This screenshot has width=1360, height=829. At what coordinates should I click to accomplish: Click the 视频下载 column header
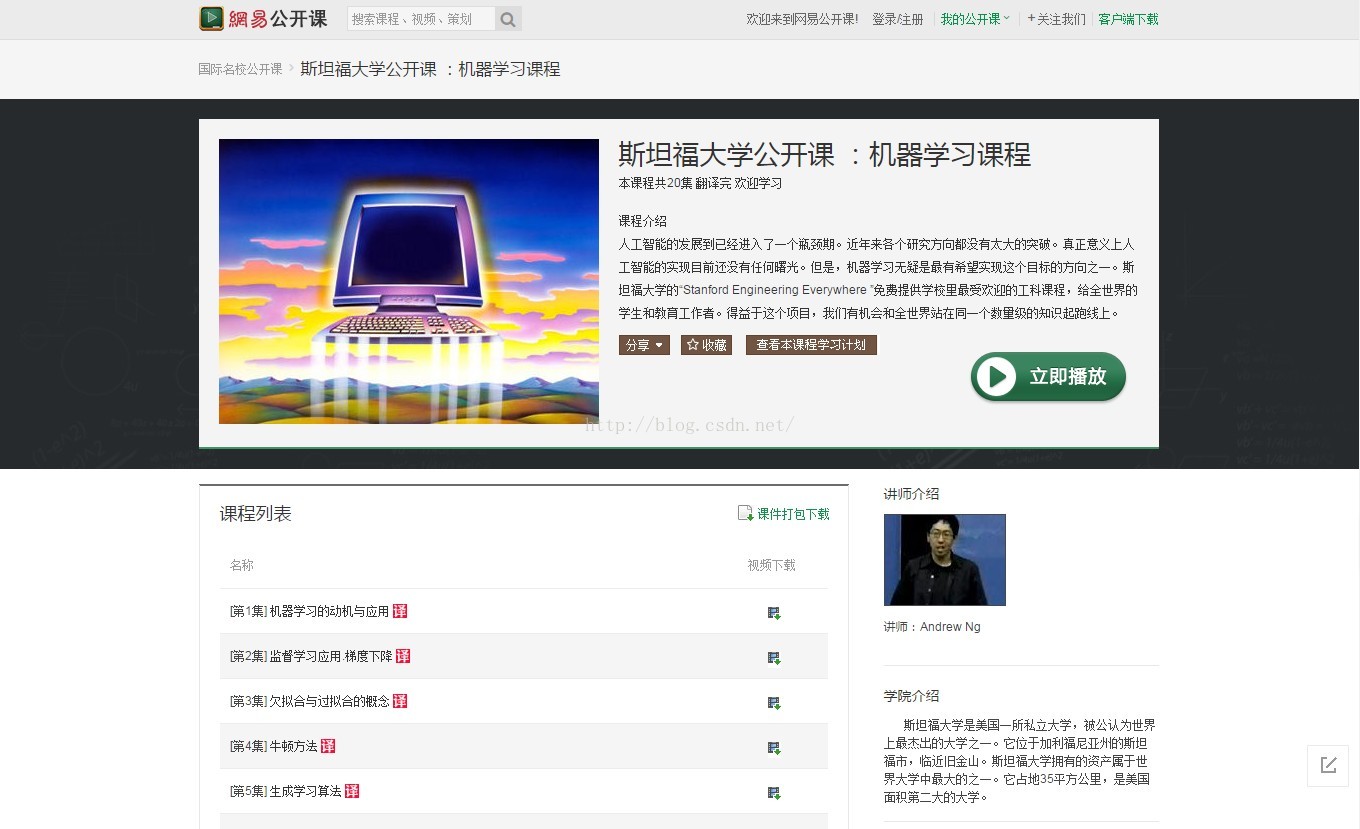[x=772, y=565]
